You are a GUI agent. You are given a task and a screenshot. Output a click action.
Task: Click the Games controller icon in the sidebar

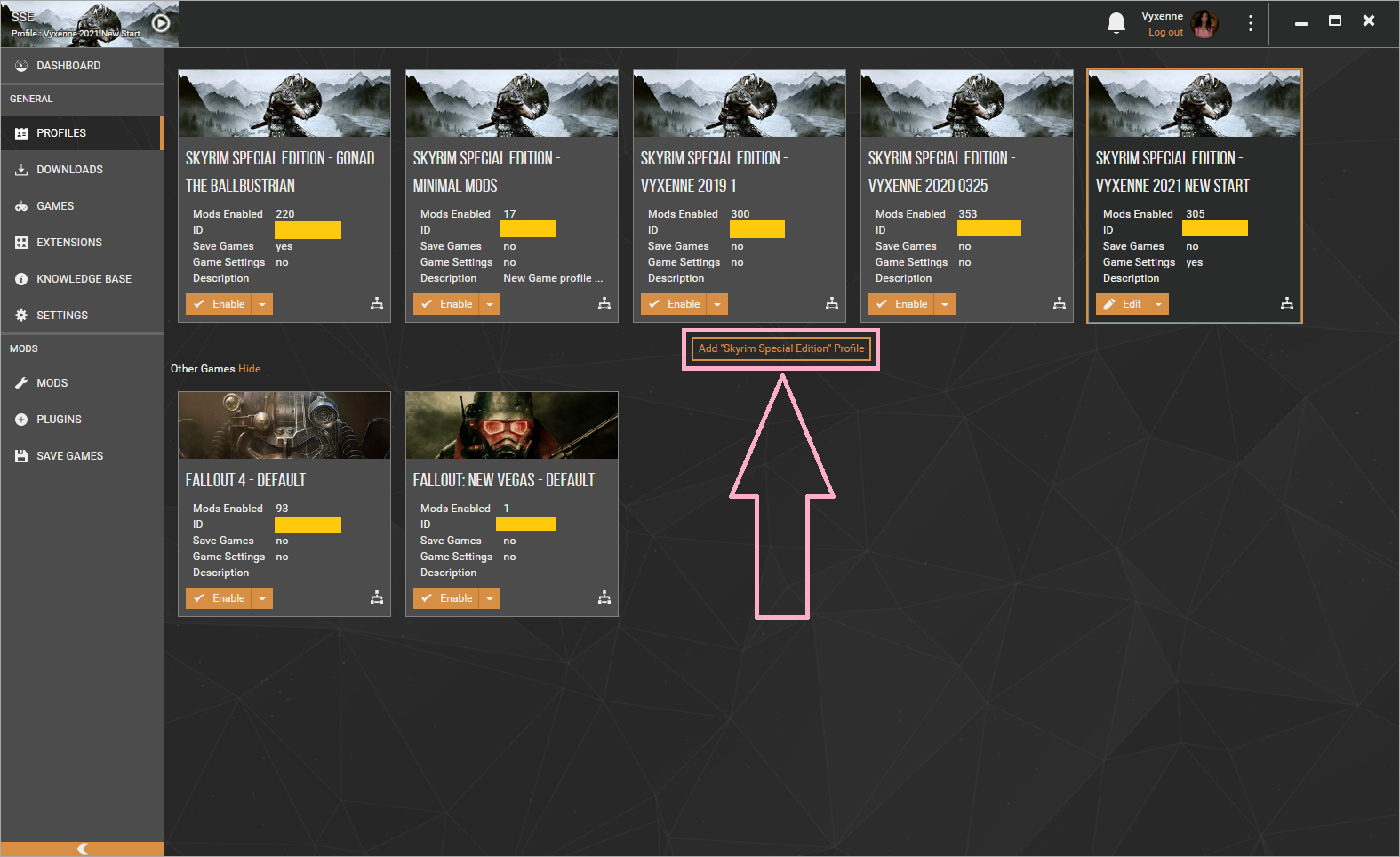coord(21,206)
